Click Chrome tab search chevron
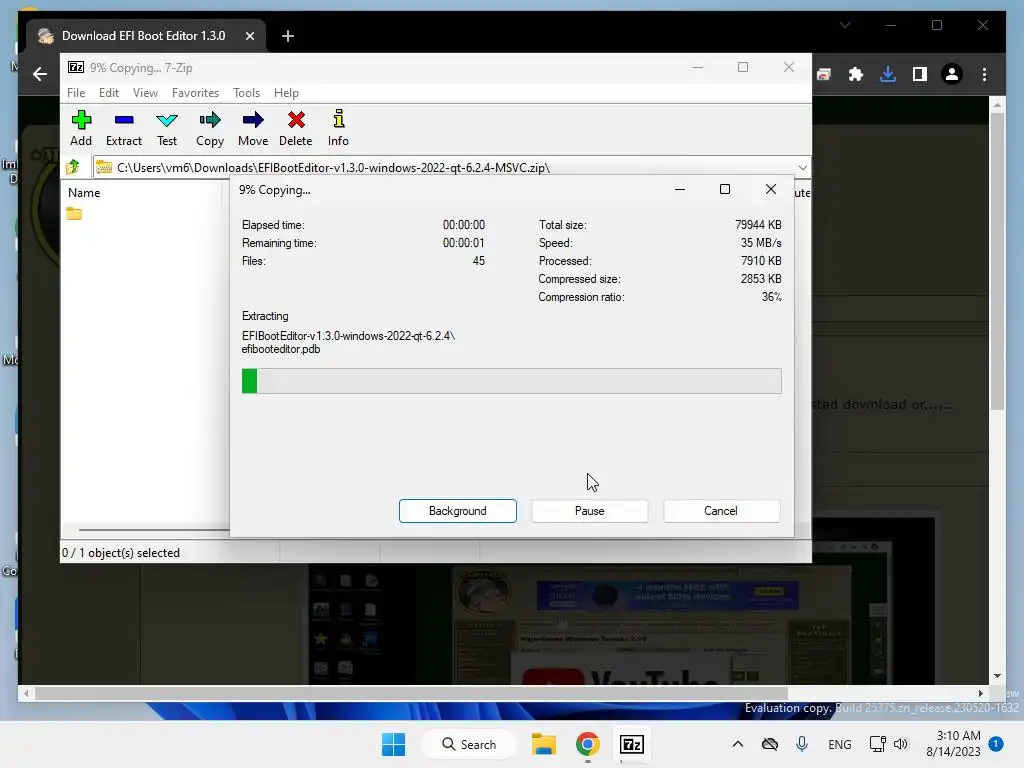 click(x=845, y=25)
